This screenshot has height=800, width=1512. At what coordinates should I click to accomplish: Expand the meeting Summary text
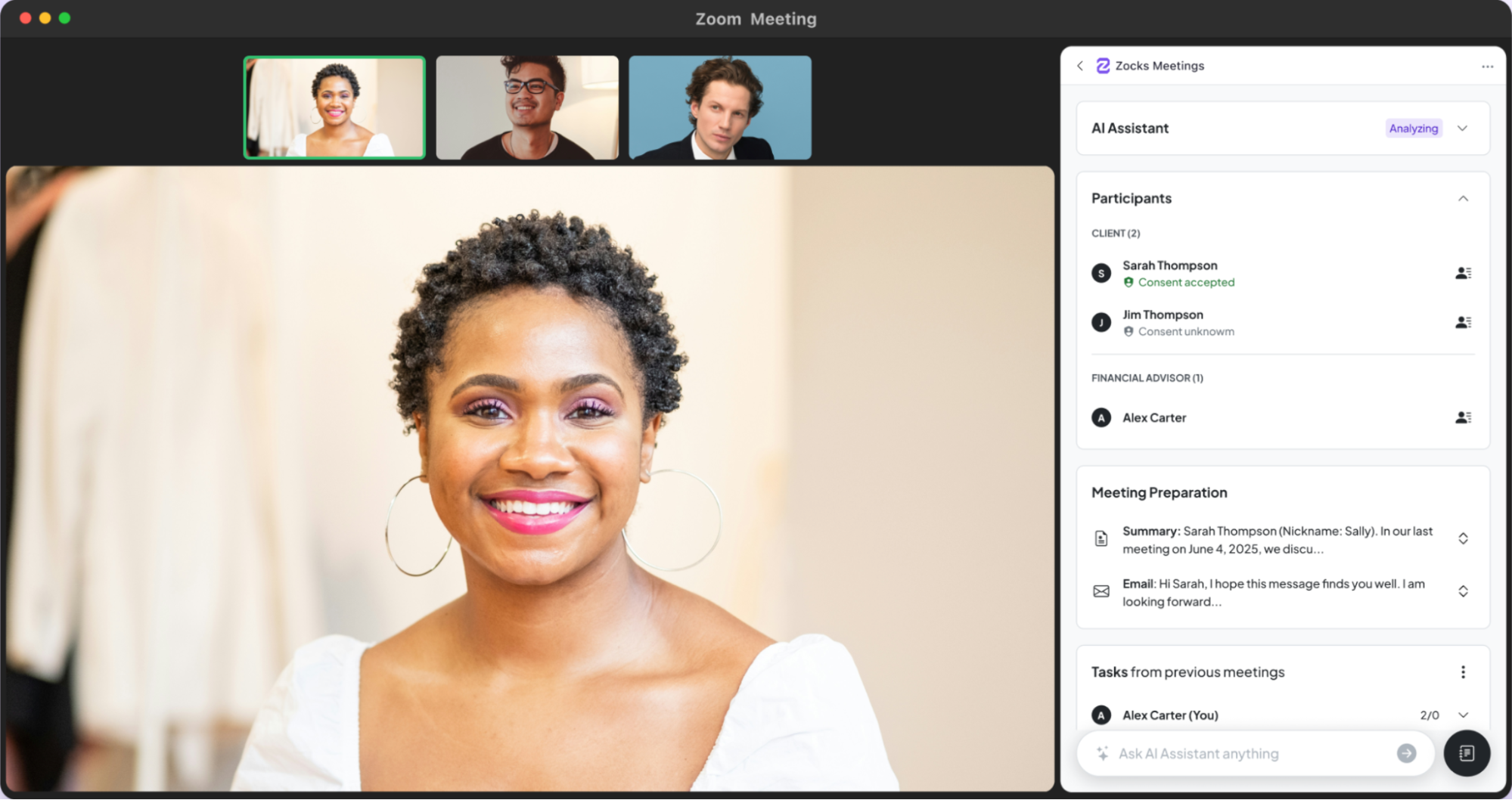coord(1463,538)
